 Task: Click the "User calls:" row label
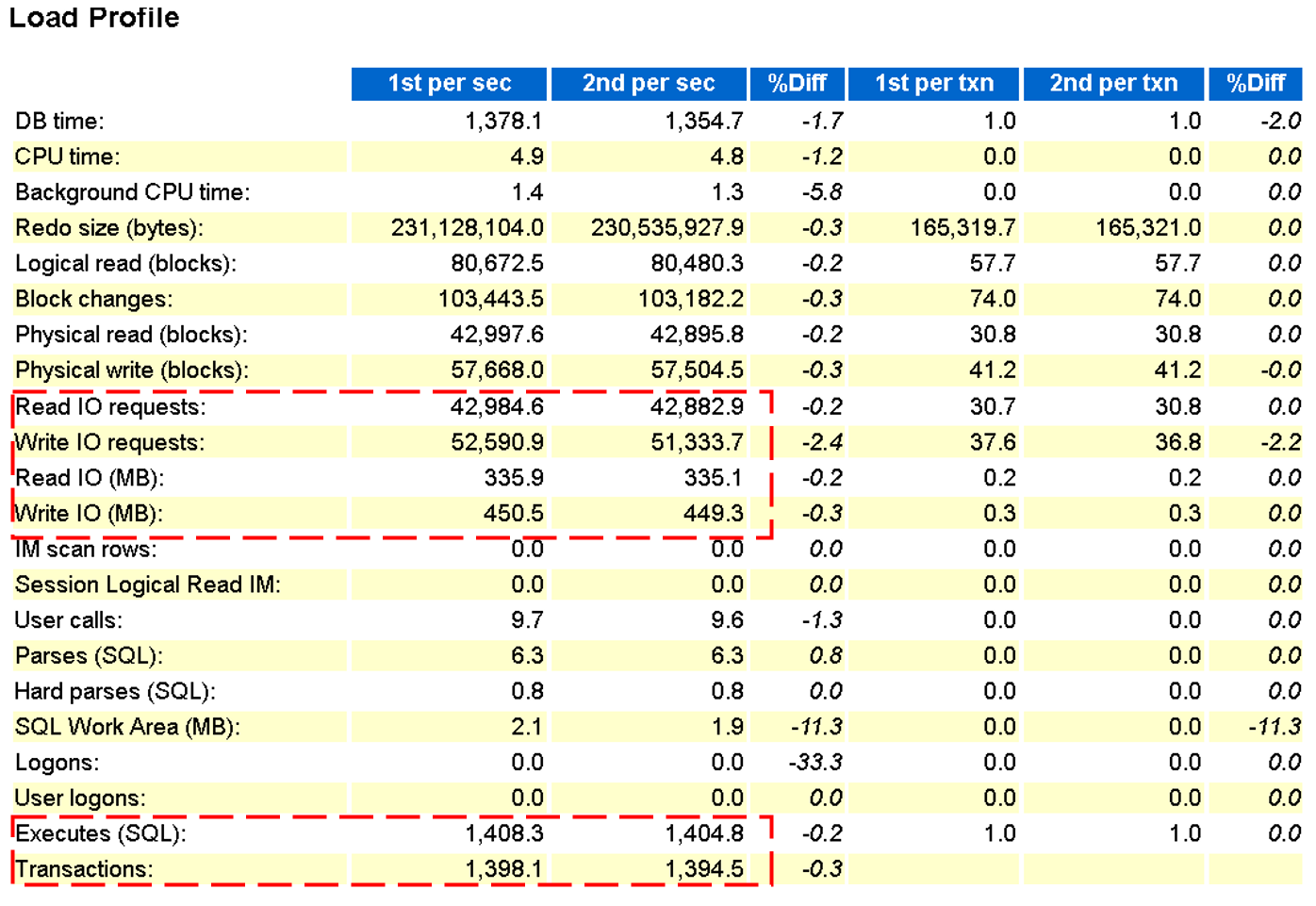pyautogui.click(x=69, y=620)
